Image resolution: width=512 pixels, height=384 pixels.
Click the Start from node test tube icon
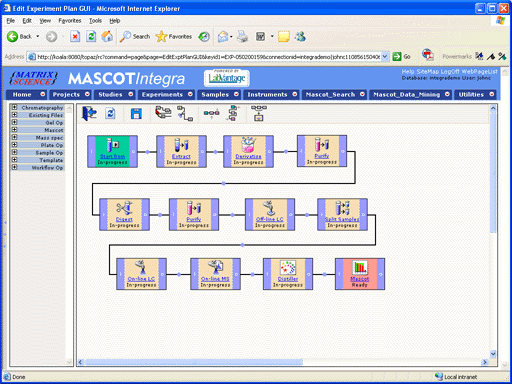pos(113,145)
